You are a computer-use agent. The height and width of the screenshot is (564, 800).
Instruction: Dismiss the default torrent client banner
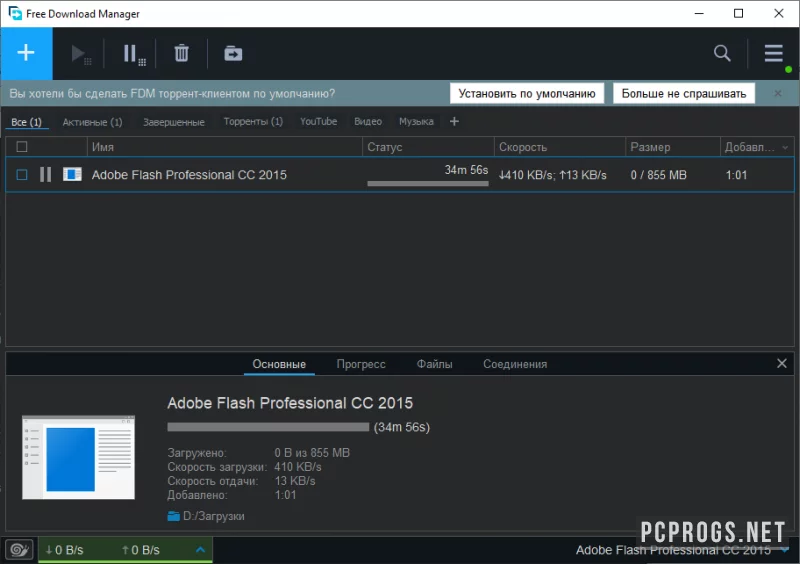[x=778, y=93]
